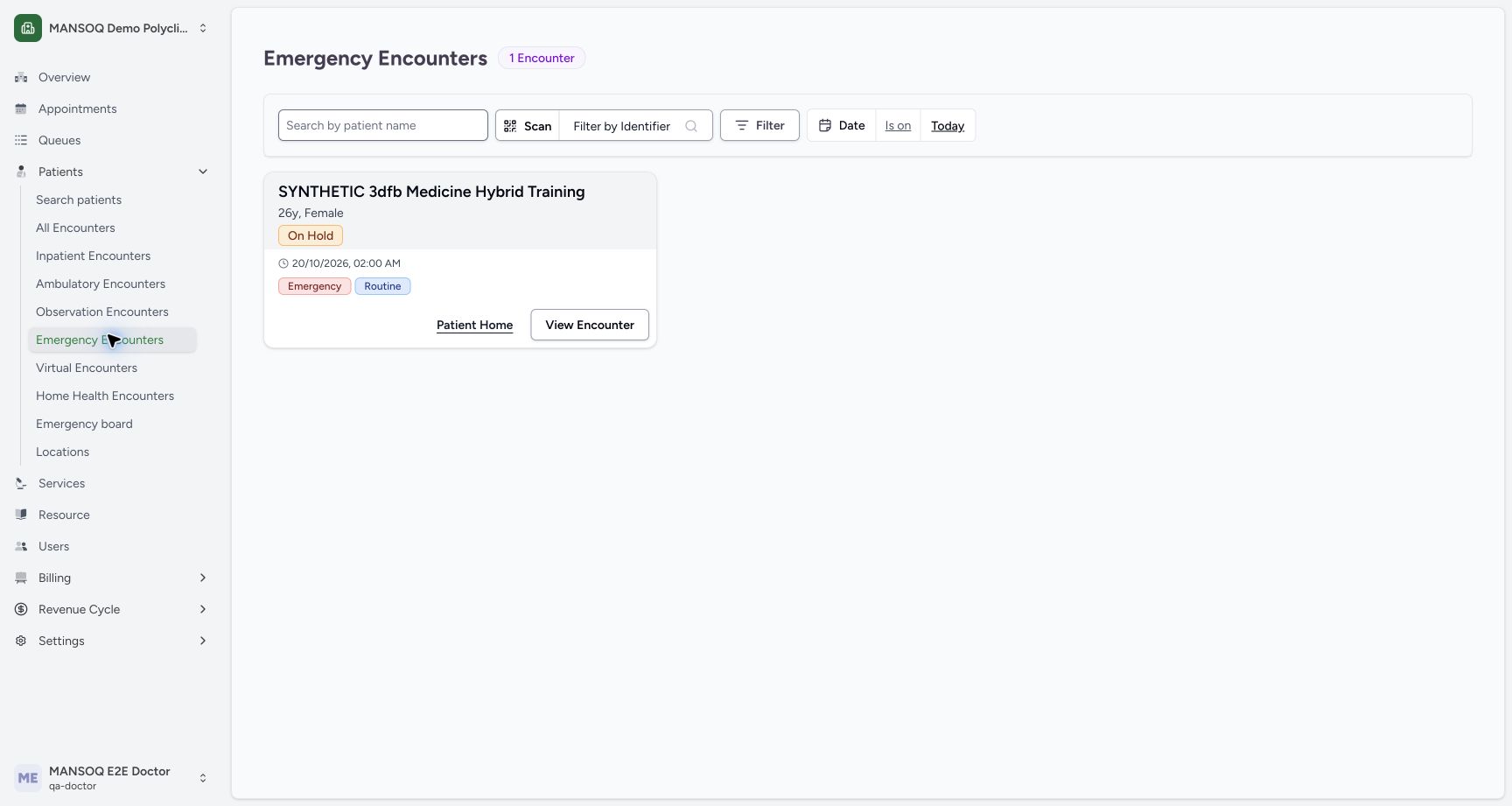
Task: Open Locations page
Action: (x=62, y=452)
